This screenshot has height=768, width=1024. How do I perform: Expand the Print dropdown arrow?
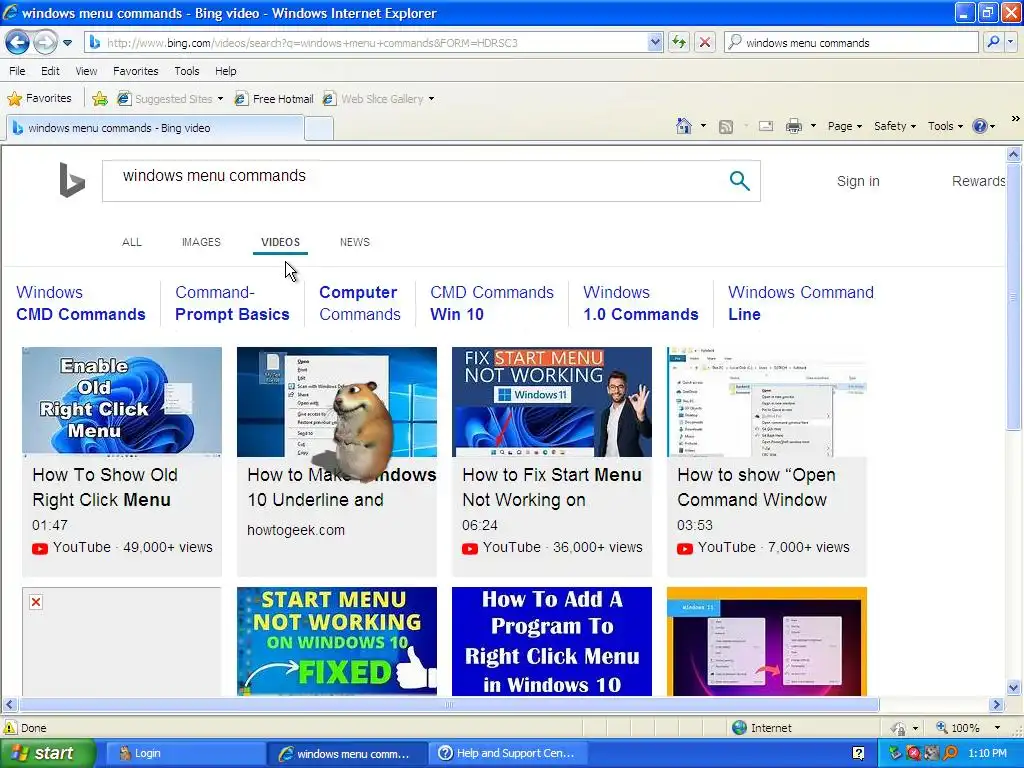pos(813,126)
